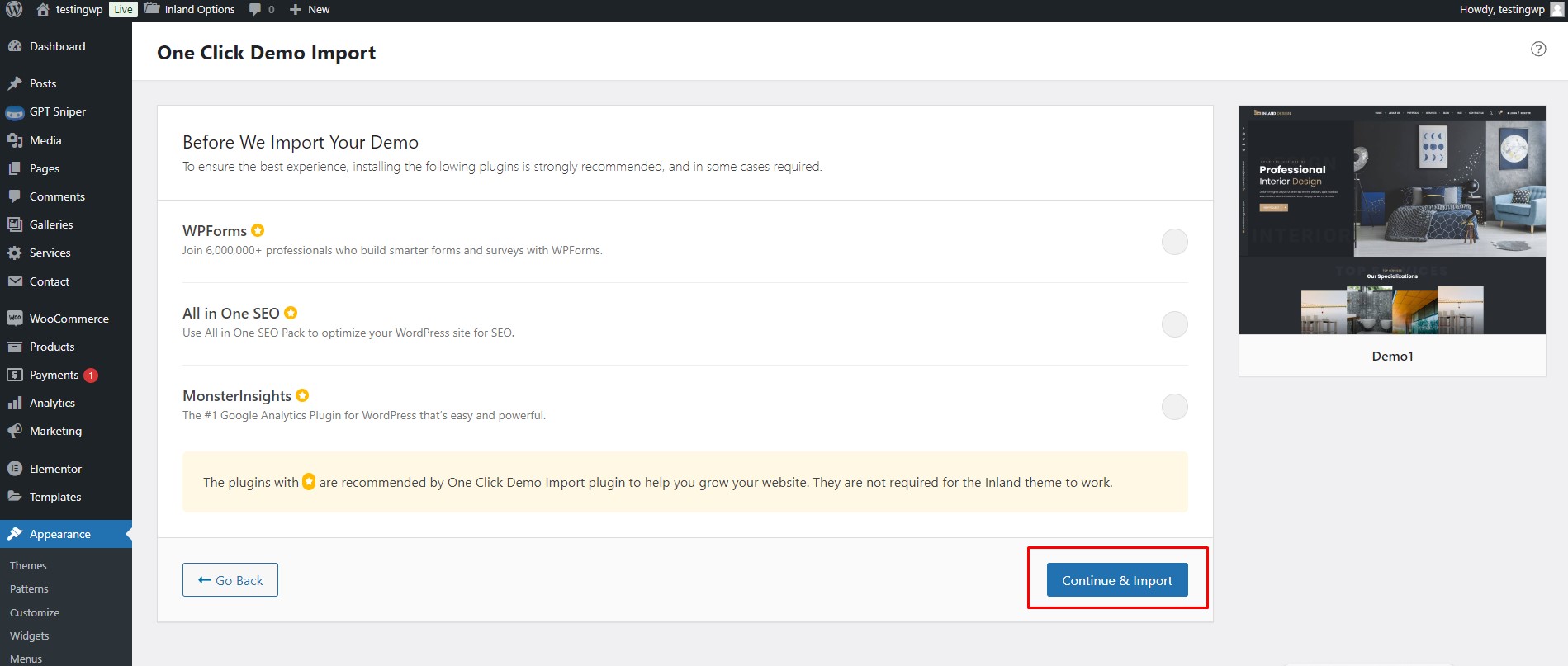Screen dimensions: 1568x666
Task: Open the Inland Options link in admin bar
Action: [x=200, y=10]
